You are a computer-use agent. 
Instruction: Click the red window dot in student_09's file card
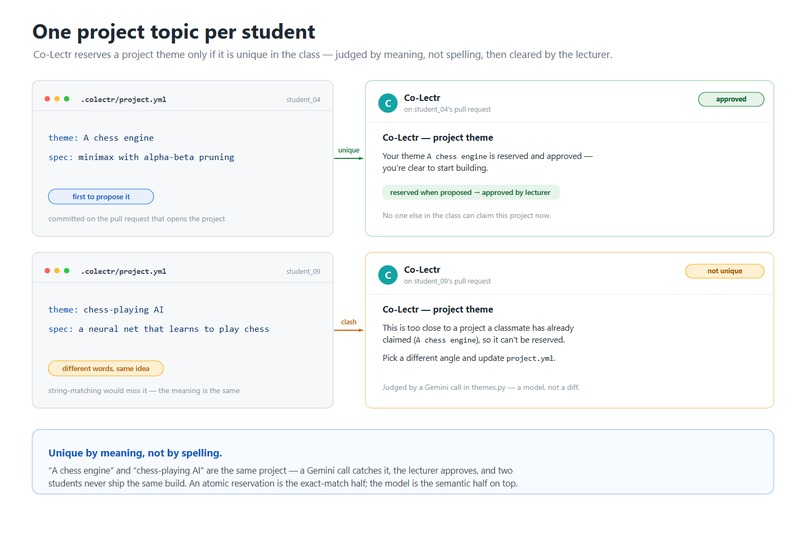47,271
